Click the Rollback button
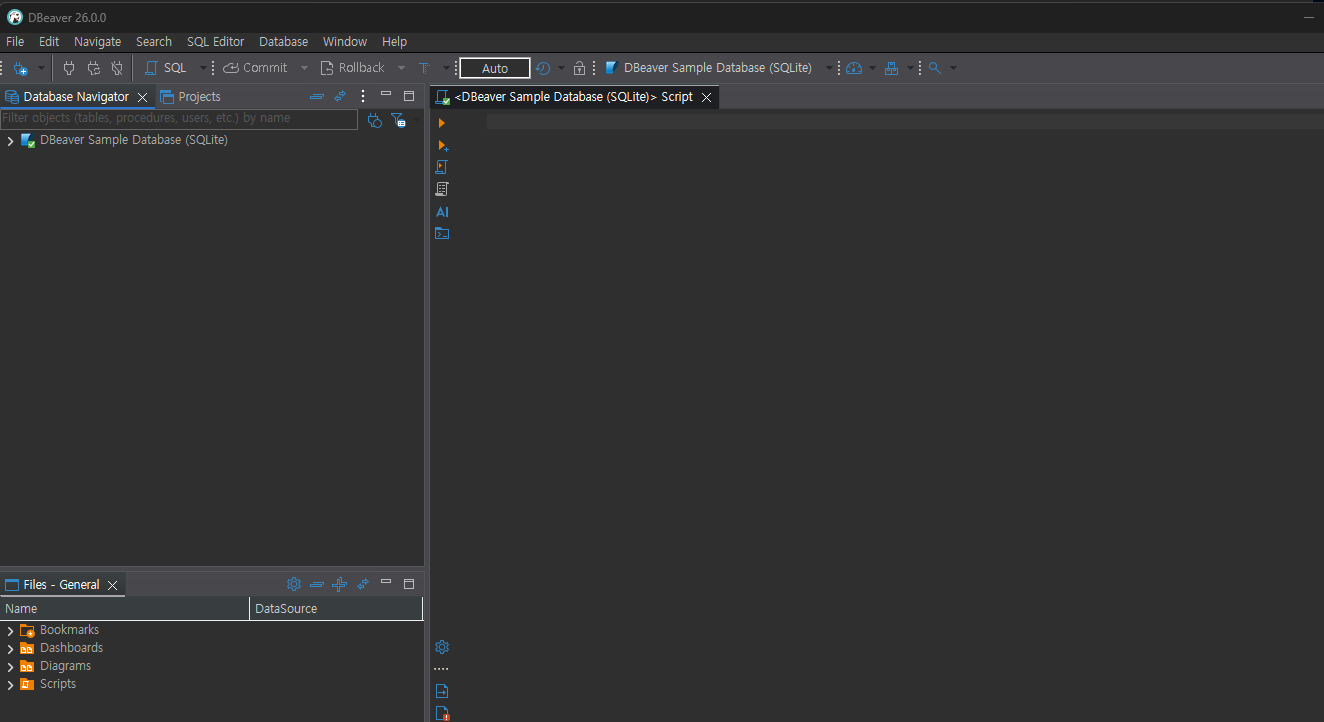This screenshot has width=1324, height=722. point(352,68)
